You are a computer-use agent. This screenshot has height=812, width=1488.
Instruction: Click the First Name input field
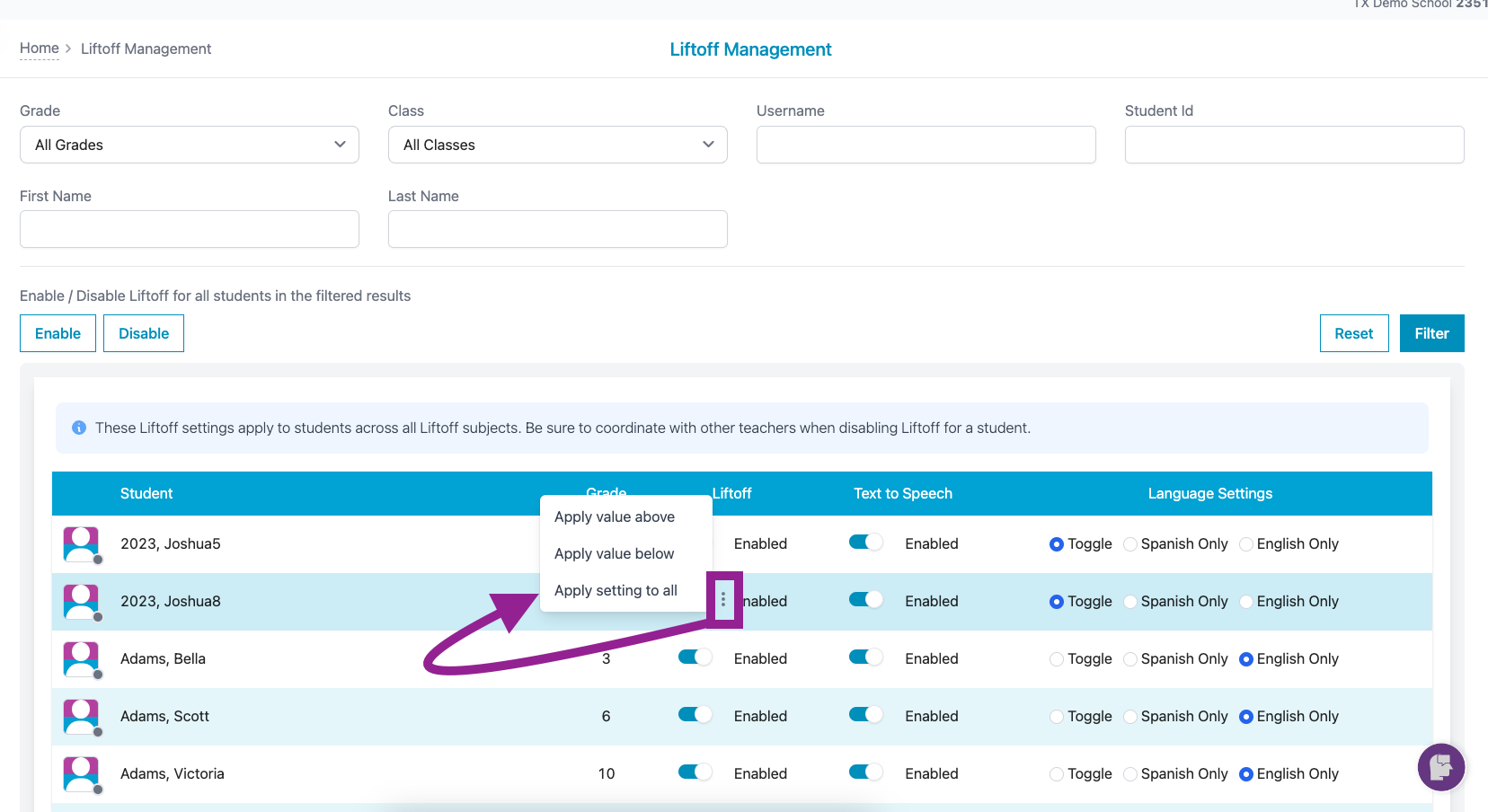click(x=190, y=229)
